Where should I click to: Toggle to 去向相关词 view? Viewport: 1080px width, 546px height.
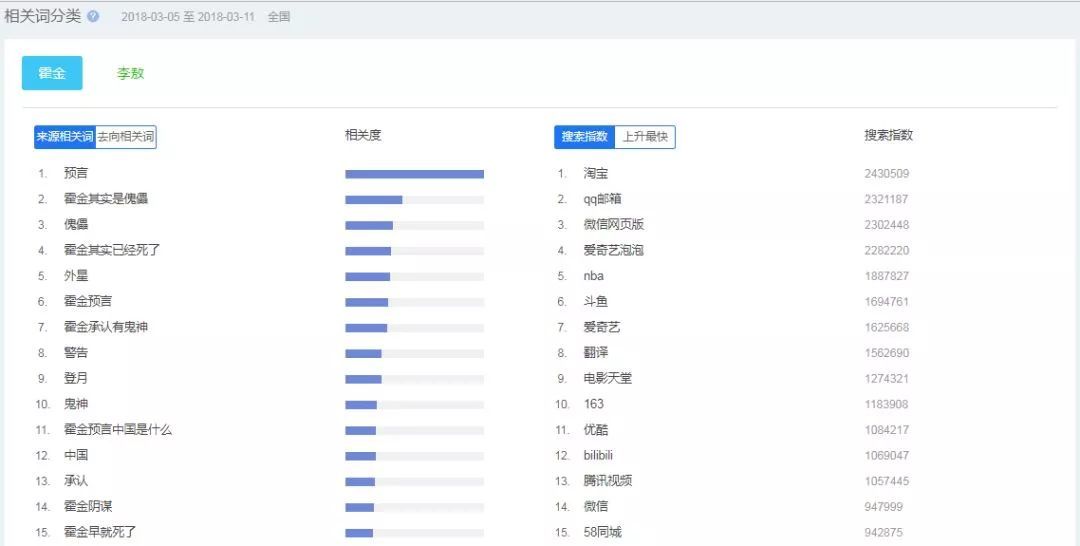126,137
